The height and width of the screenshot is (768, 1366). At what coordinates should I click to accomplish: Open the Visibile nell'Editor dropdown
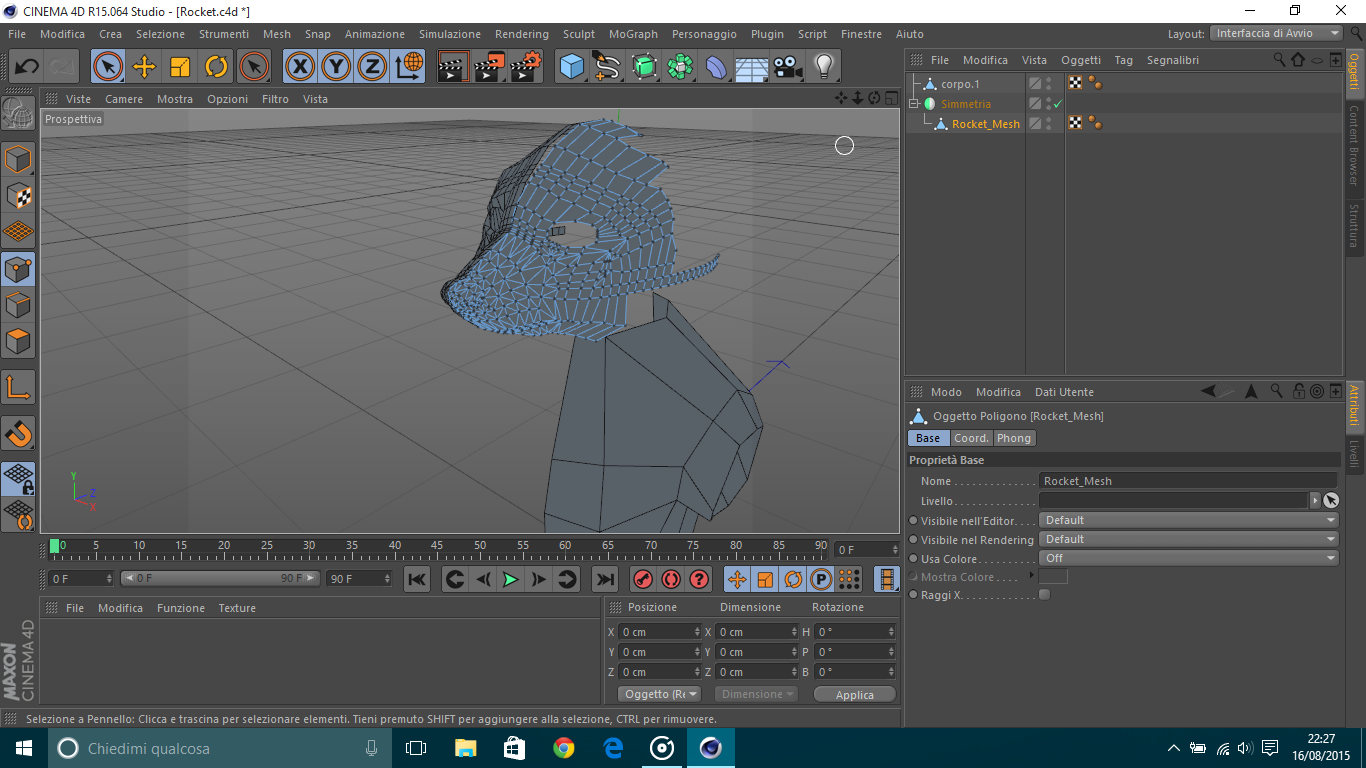pyautogui.click(x=1188, y=520)
